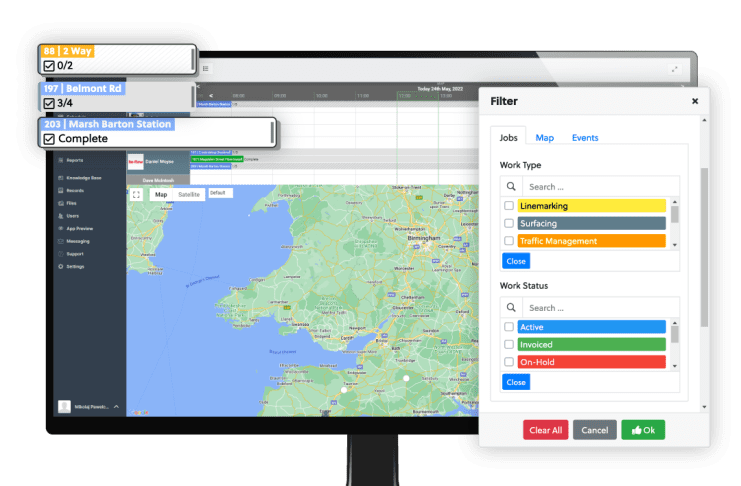The image size is (741, 486).
Task: Click the Reports icon in sidebar
Action: [x=60, y=160]
